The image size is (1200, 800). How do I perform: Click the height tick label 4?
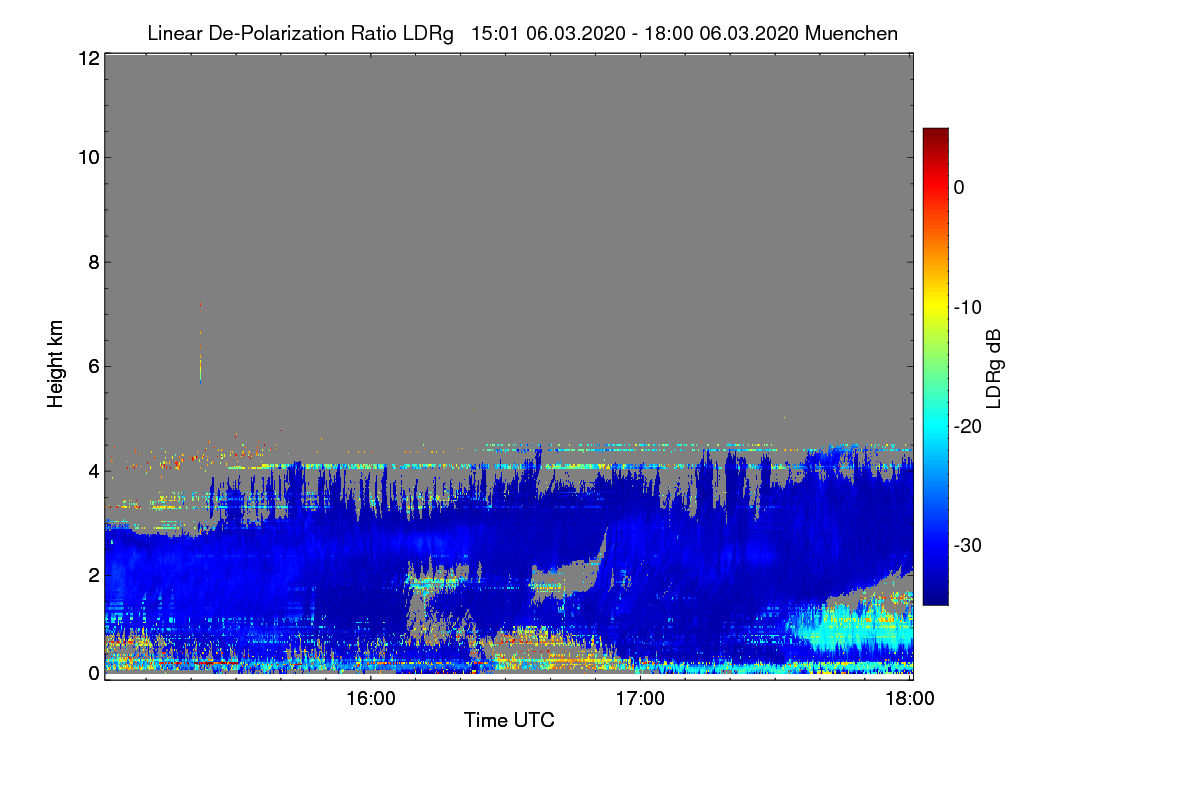92,470
